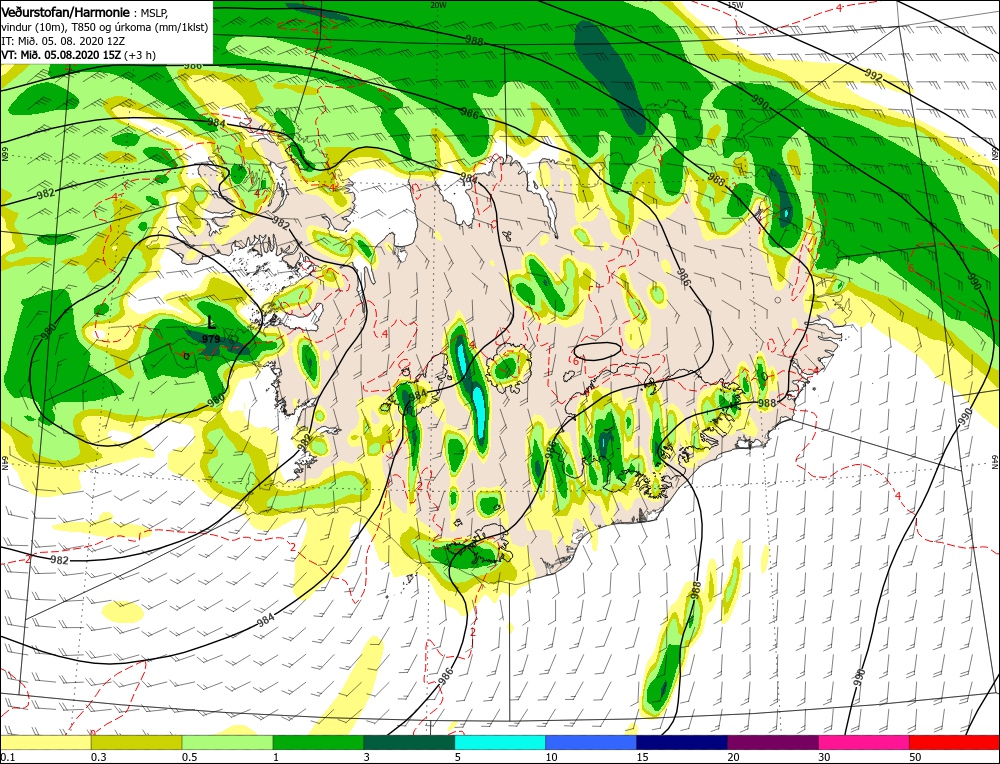The image size is (1000, 764).
Task: Click the 'Veðurstofan/Harmonie' title text
Action: click(x=66, y=12)
